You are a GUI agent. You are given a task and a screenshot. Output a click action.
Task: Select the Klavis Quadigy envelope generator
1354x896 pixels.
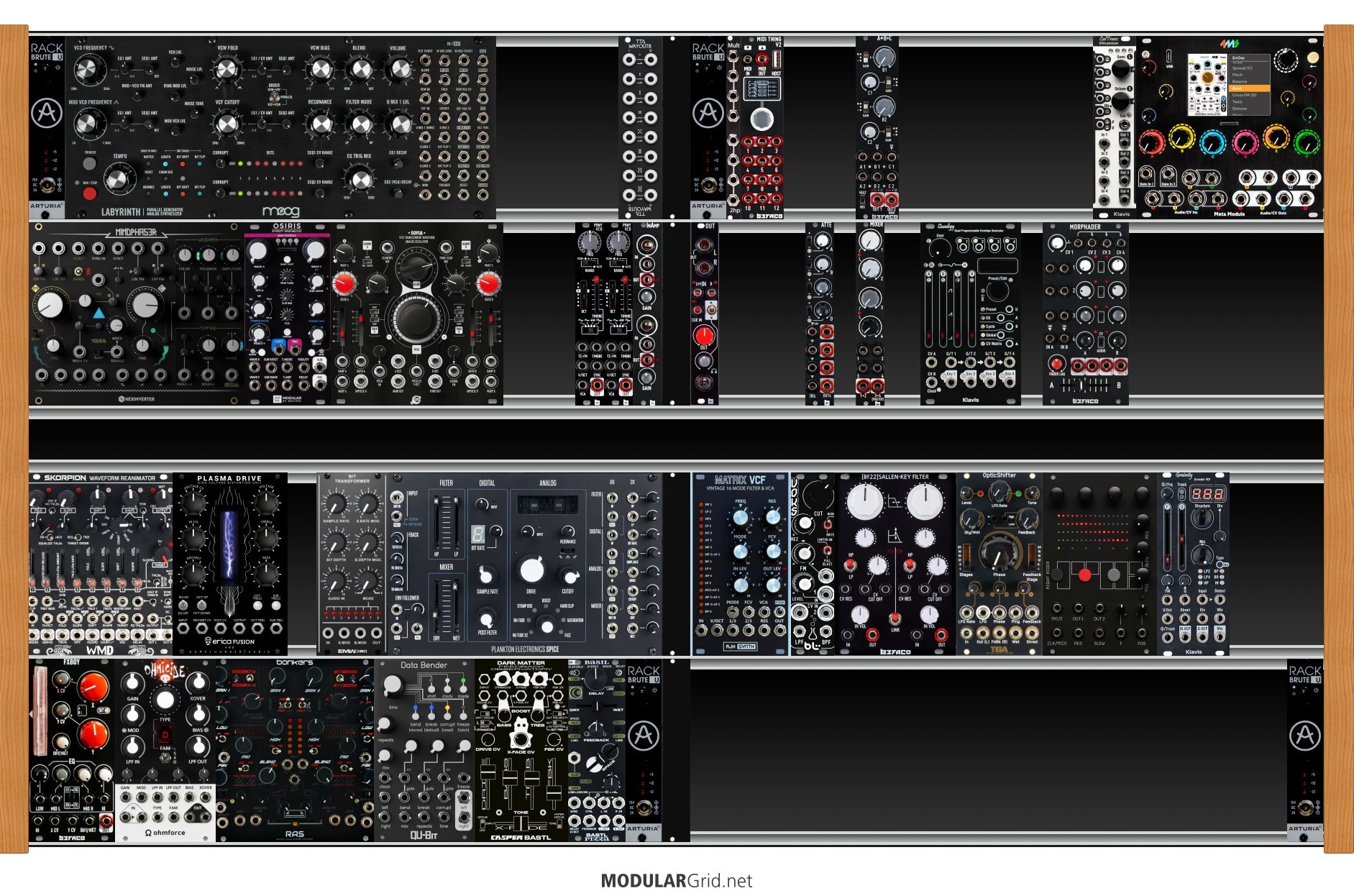tap(971, 314)
